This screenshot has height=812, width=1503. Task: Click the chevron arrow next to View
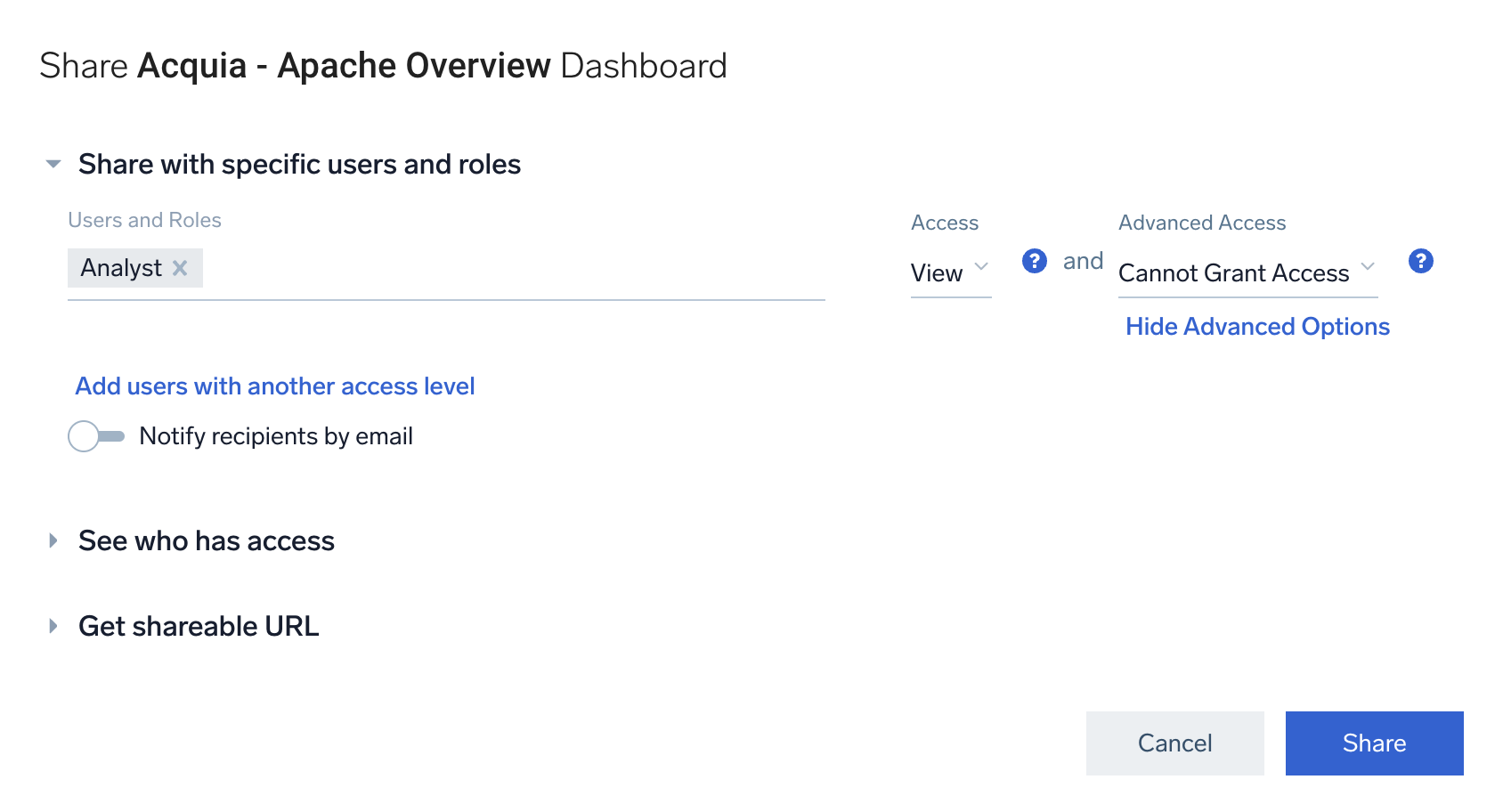click(x=981, y=266)
